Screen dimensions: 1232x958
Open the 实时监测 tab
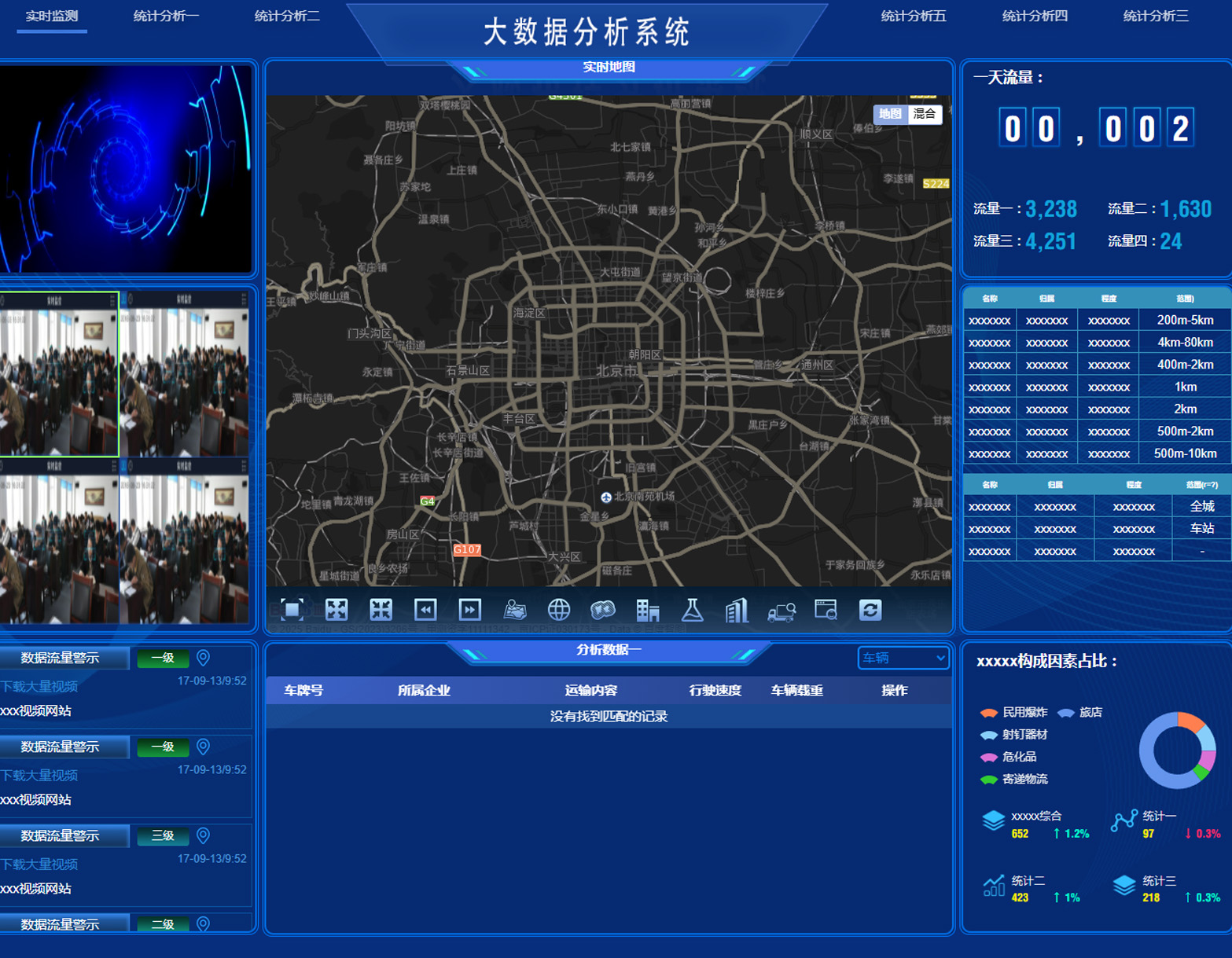point(52,16)
